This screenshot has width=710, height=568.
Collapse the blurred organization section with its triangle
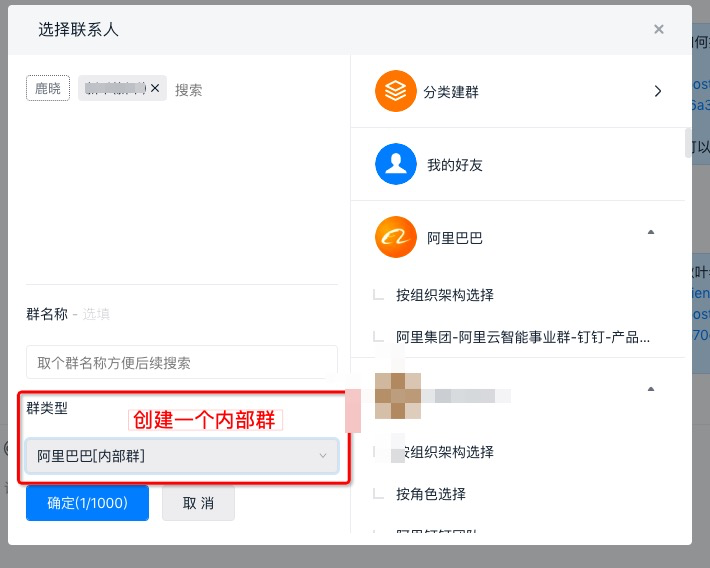coord(651,388)
